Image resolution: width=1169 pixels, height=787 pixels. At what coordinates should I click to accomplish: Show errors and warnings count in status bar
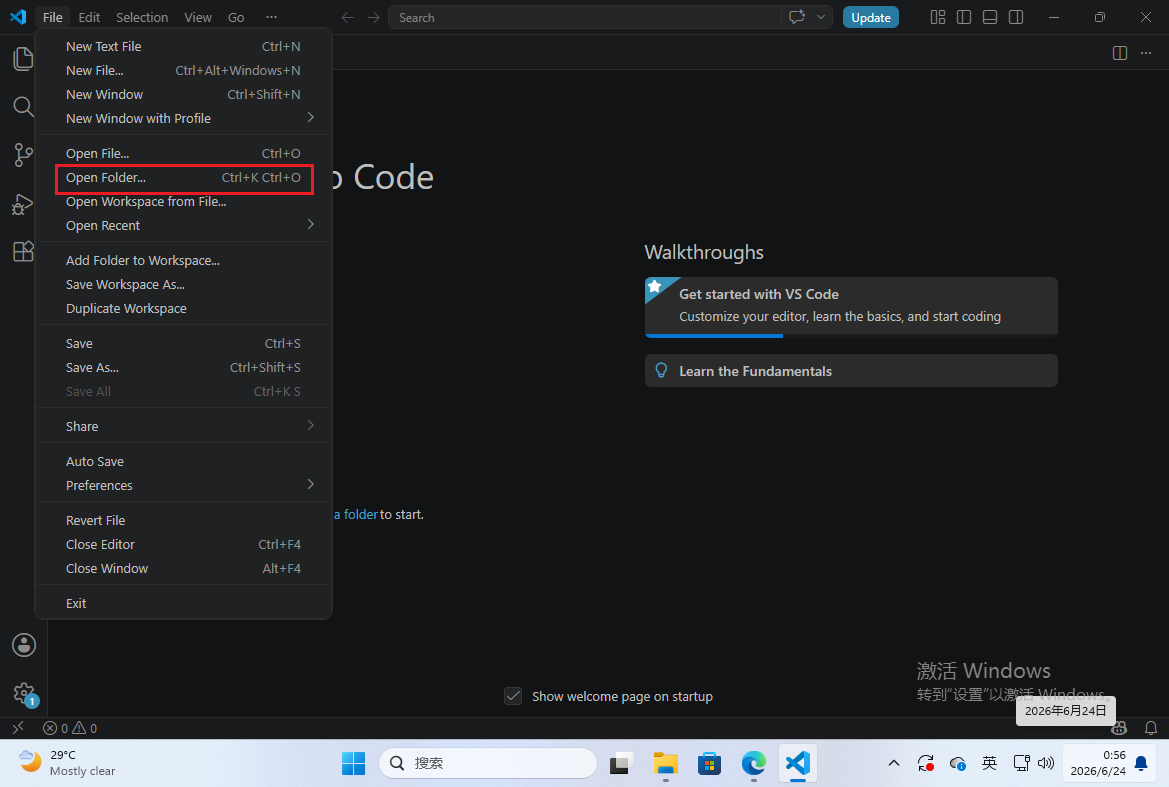70,728
